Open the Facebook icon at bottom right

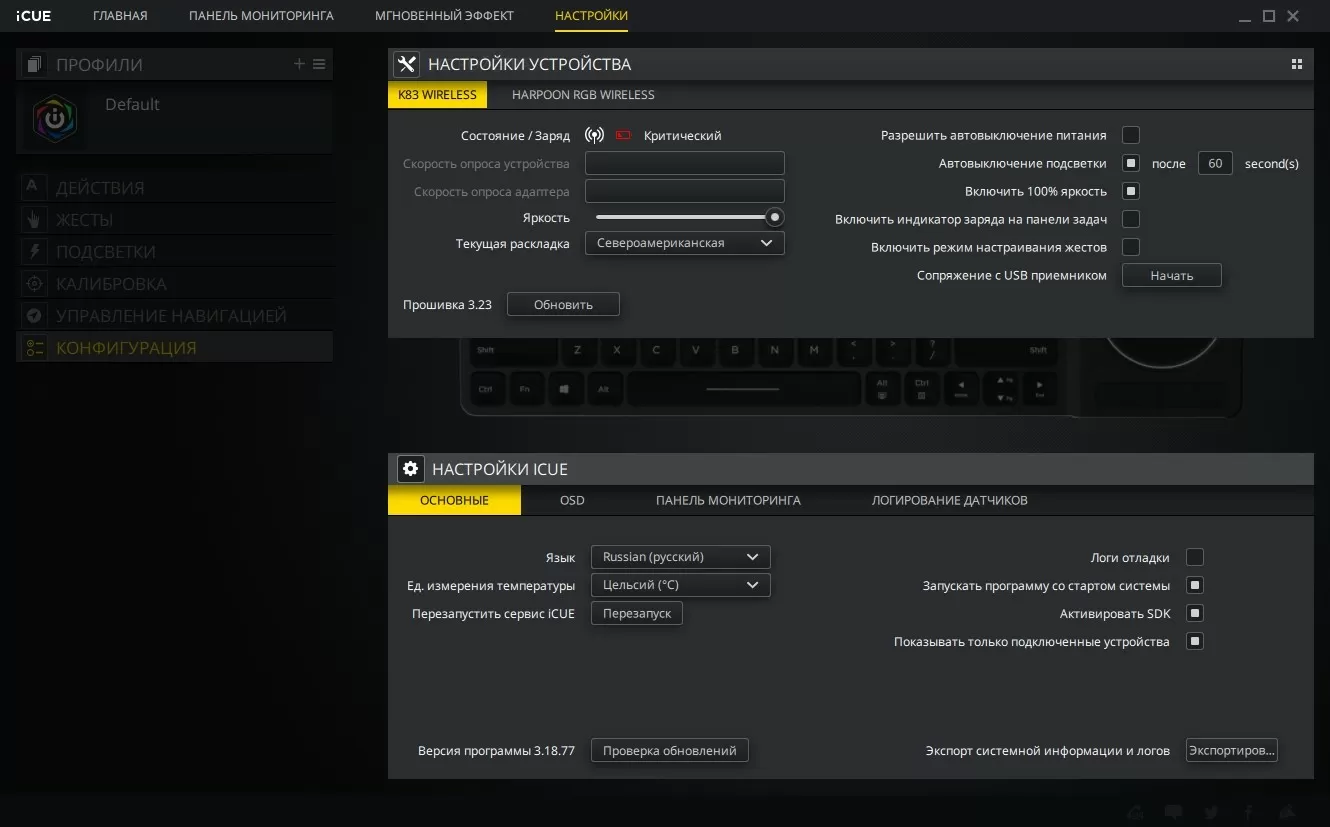click(x=1249, y=812)
